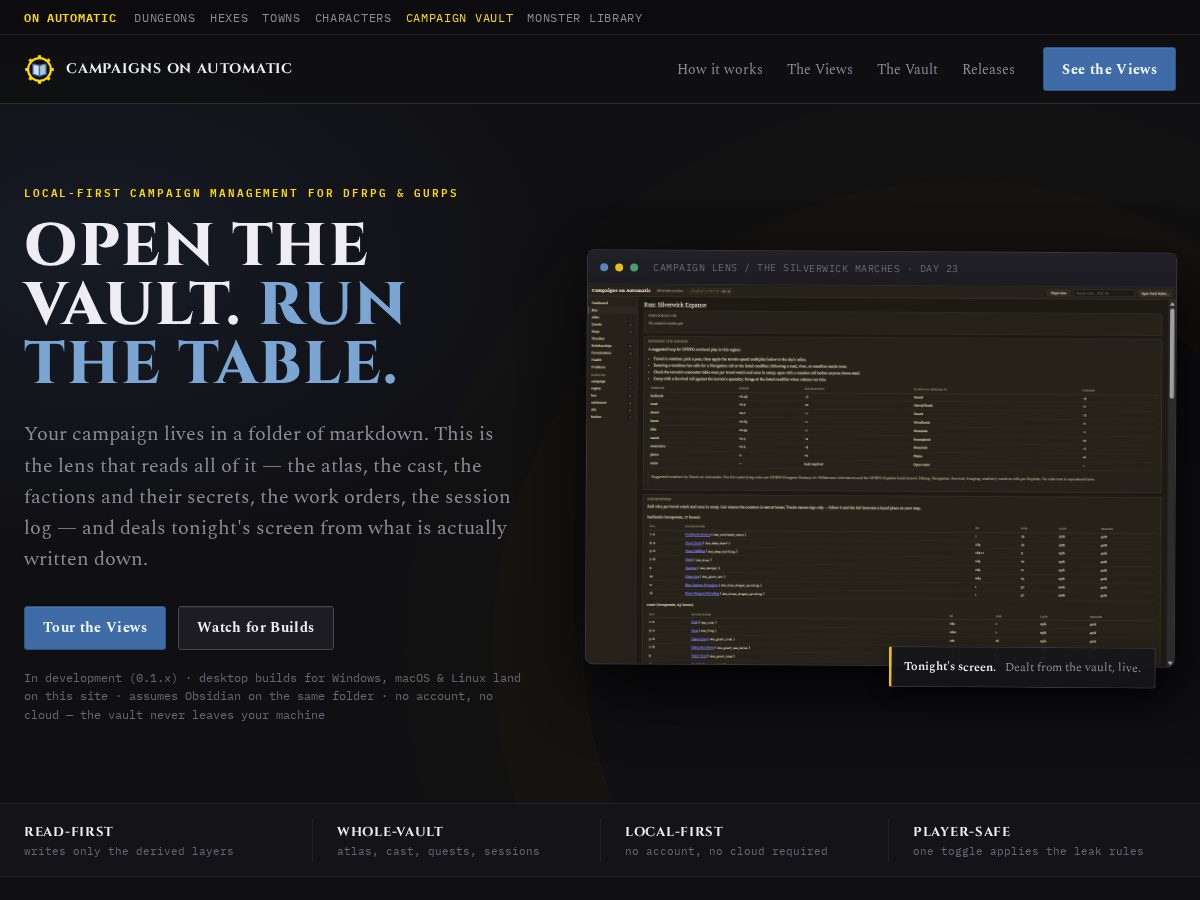Go to the Releases page
Viewport: 1200px width, 900px height.
point(988,69)
